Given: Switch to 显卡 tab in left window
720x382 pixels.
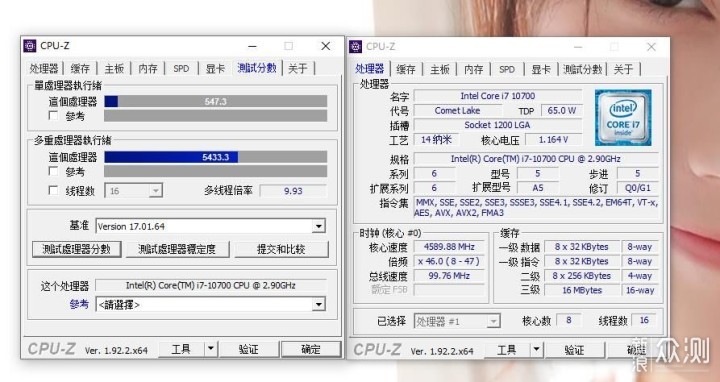Looking at the screenshot, I should click(x=215, y=68).
